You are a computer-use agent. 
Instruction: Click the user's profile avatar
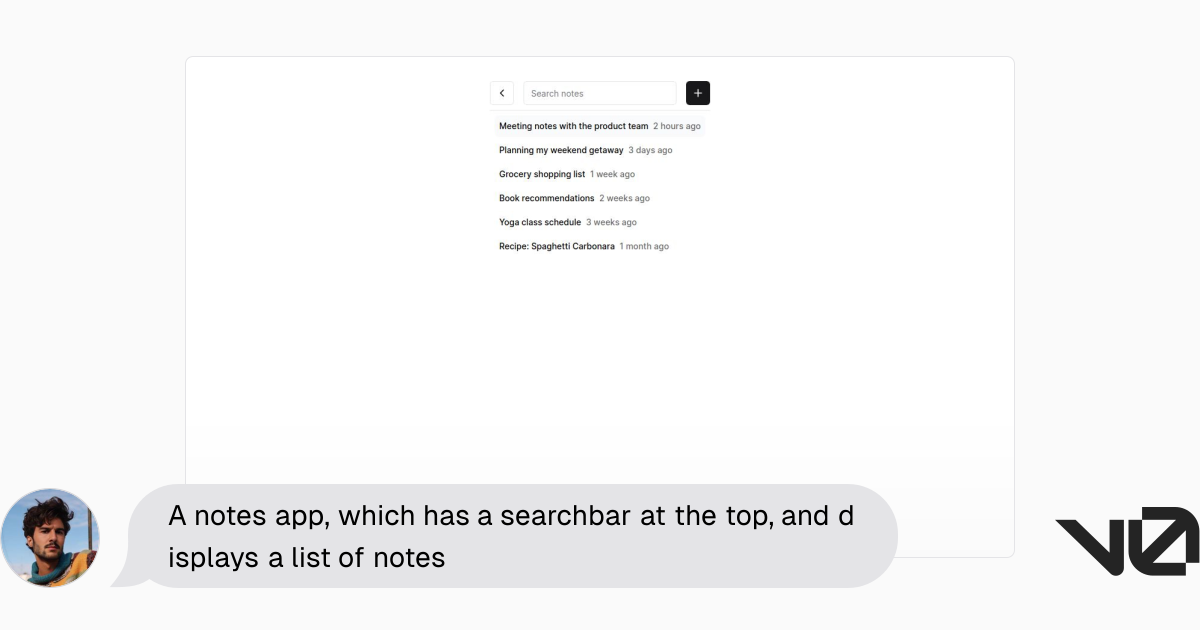click(x=50, y=538)
